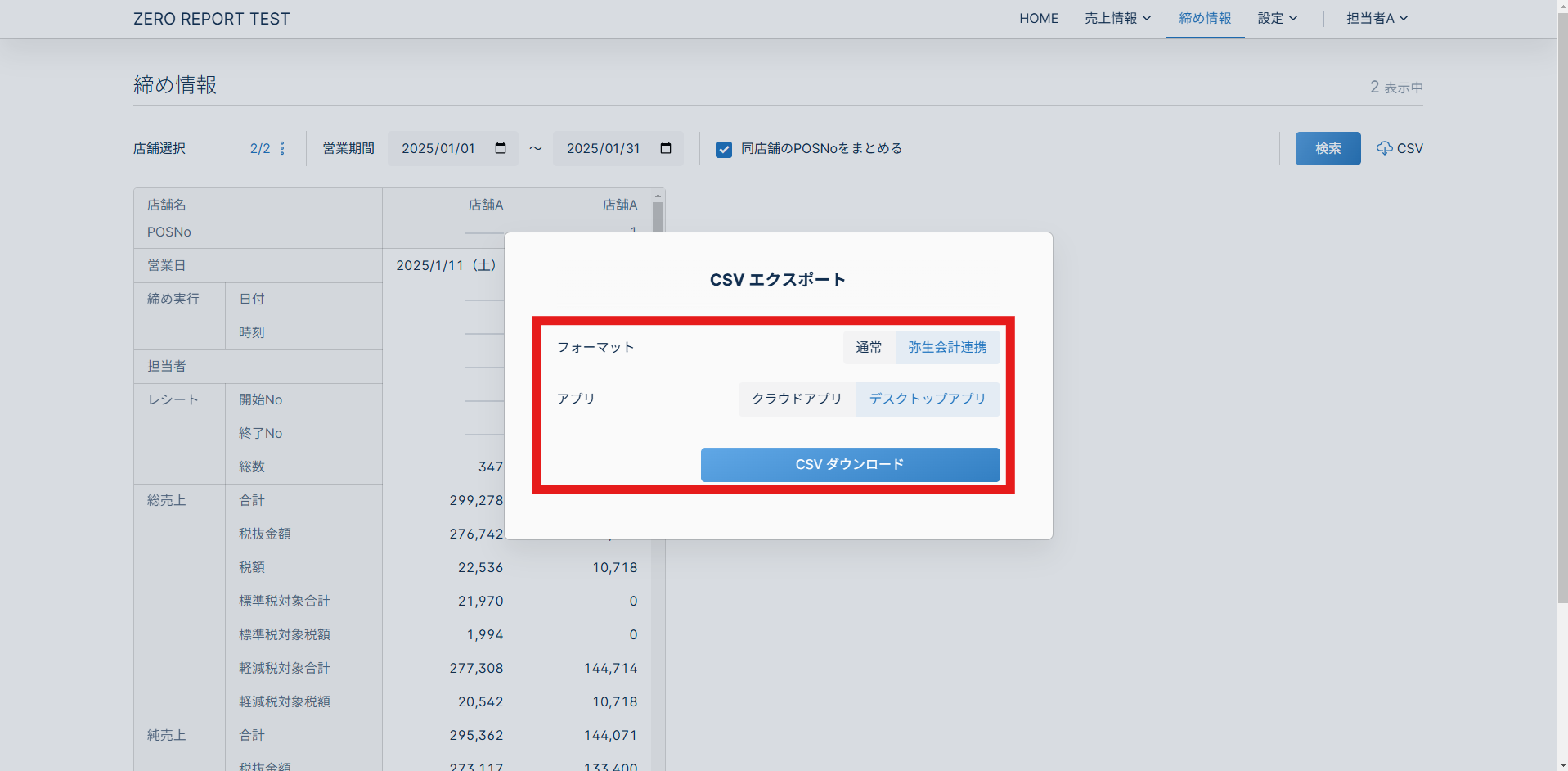Expand the 売上情報 dropdown menu
Viewport: 1568px width, 771px height.
[x=1117, y=18]
